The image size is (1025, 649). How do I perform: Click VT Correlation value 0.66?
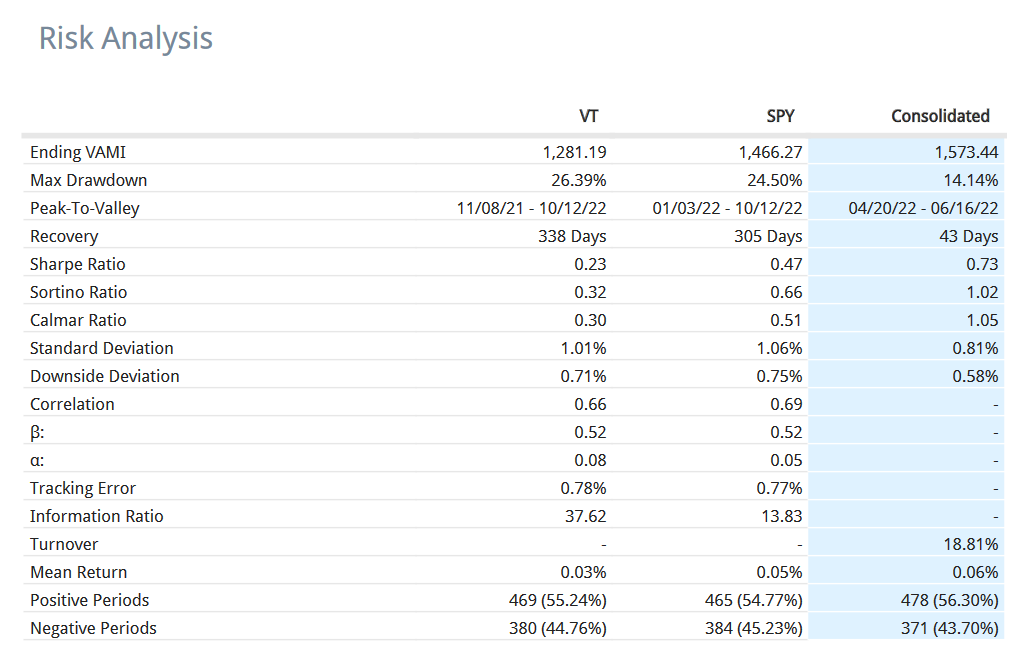coord(590,405)
